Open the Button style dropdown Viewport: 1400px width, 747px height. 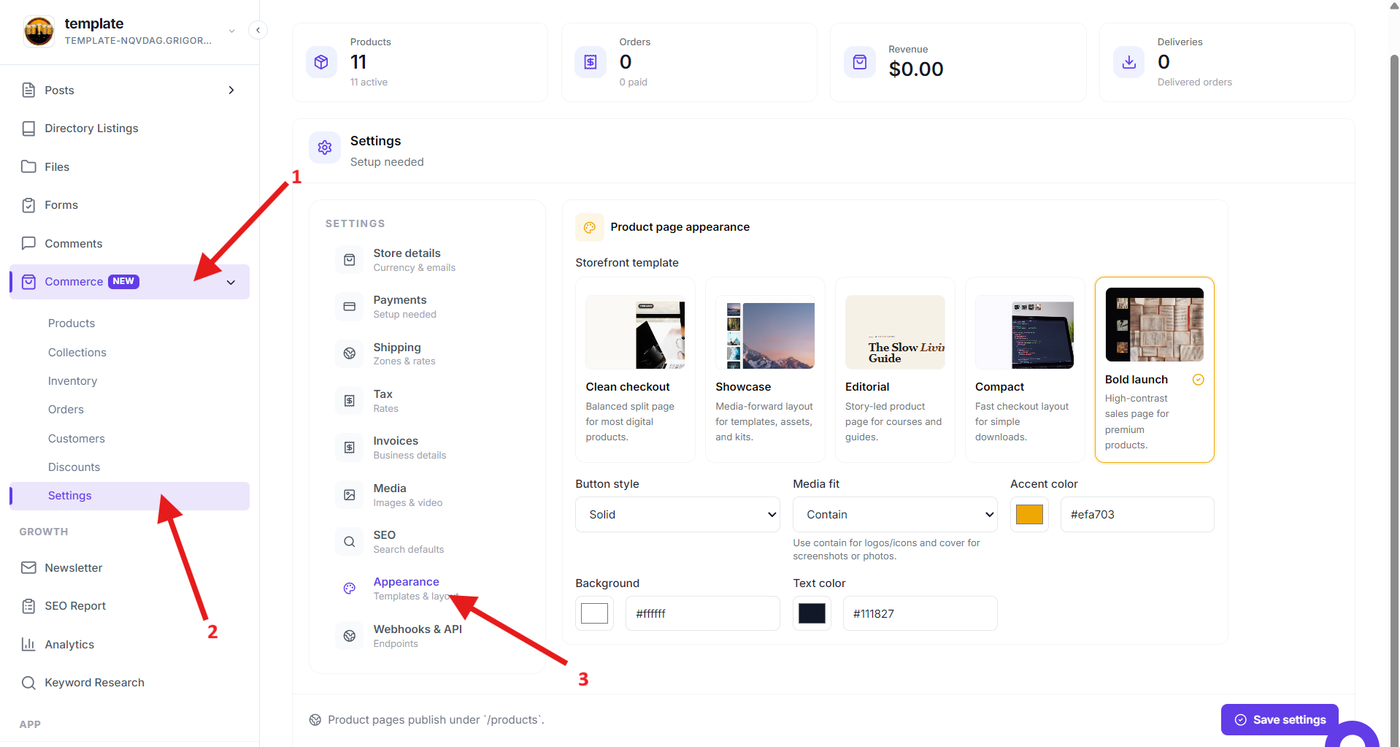[x=678, y=514]
